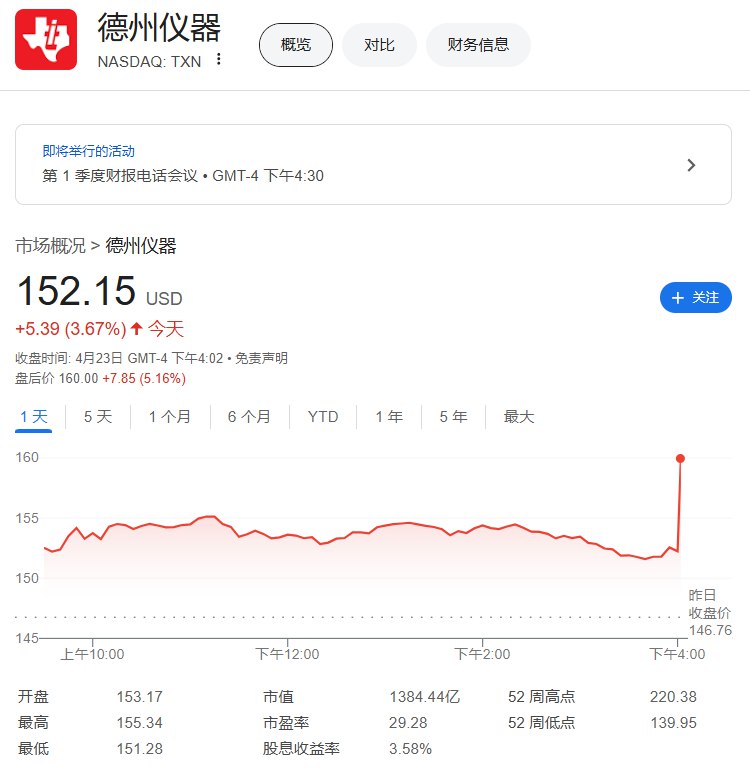The height and width of the screenshot is (771, 750).
Task: Click the 152.15 current price value
Action: [76, 291]
